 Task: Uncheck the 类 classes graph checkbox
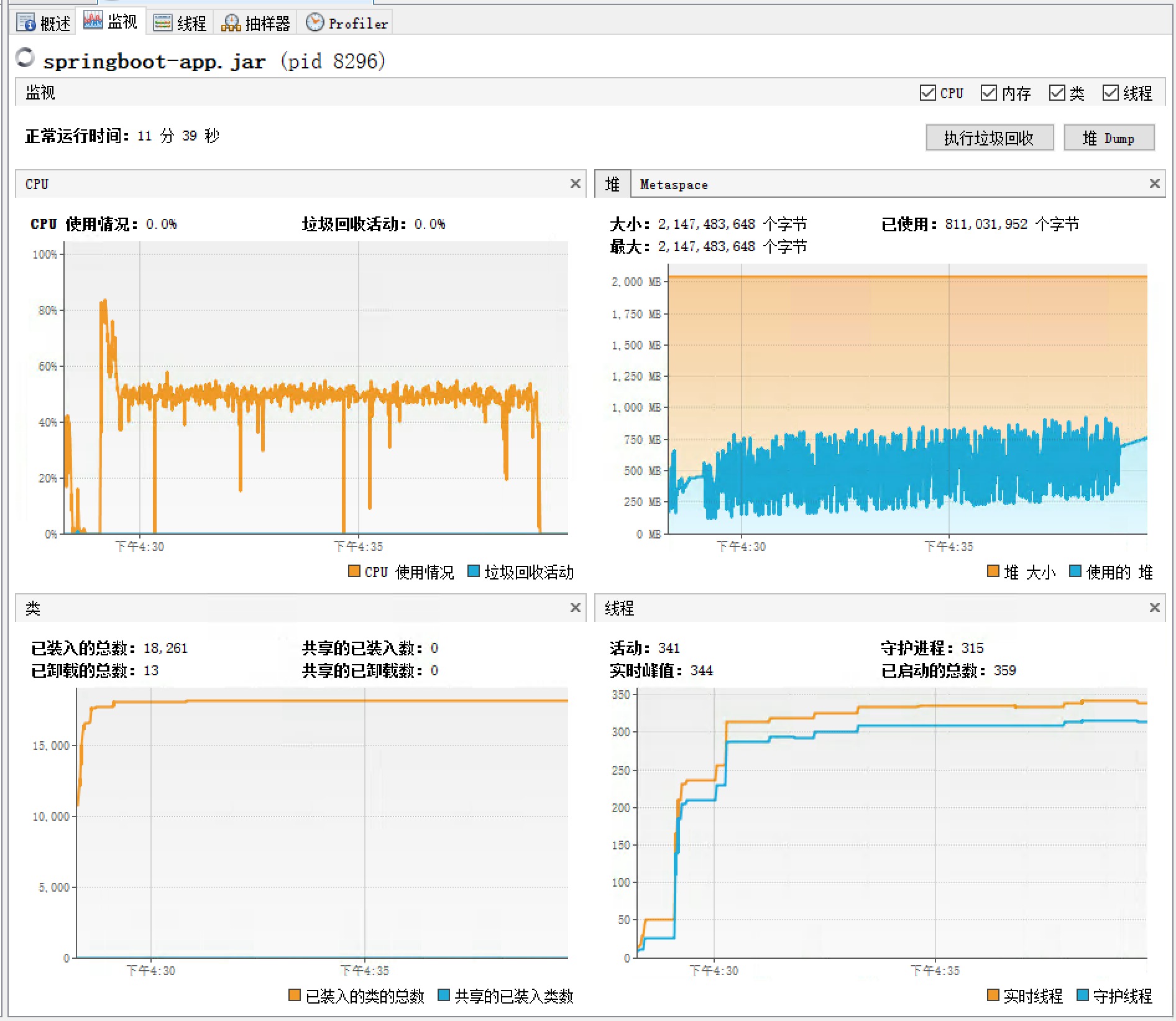tap(1057, 93)
